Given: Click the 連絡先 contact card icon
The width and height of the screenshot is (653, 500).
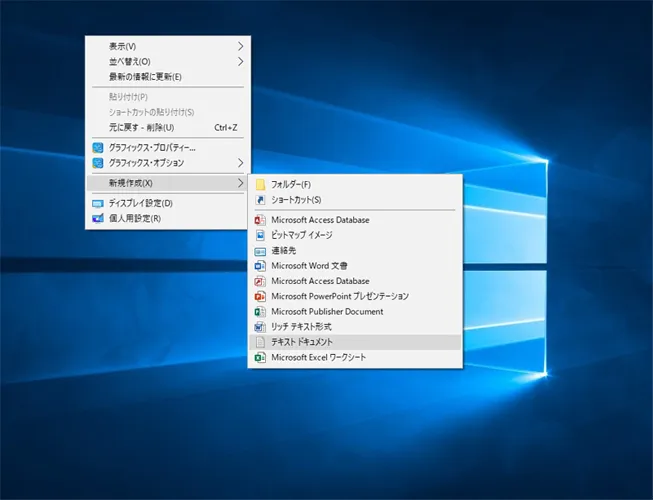Looking at the screenshot, I should click(260, 251).
